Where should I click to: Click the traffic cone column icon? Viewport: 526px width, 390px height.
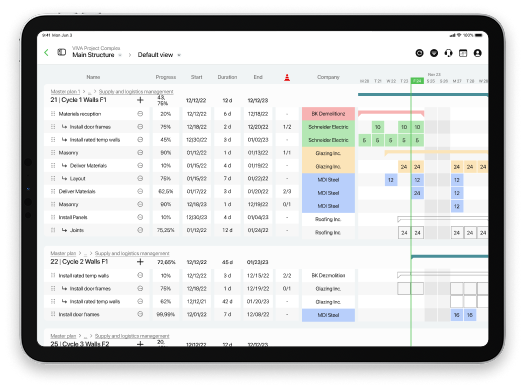click(x=287, y=77)
